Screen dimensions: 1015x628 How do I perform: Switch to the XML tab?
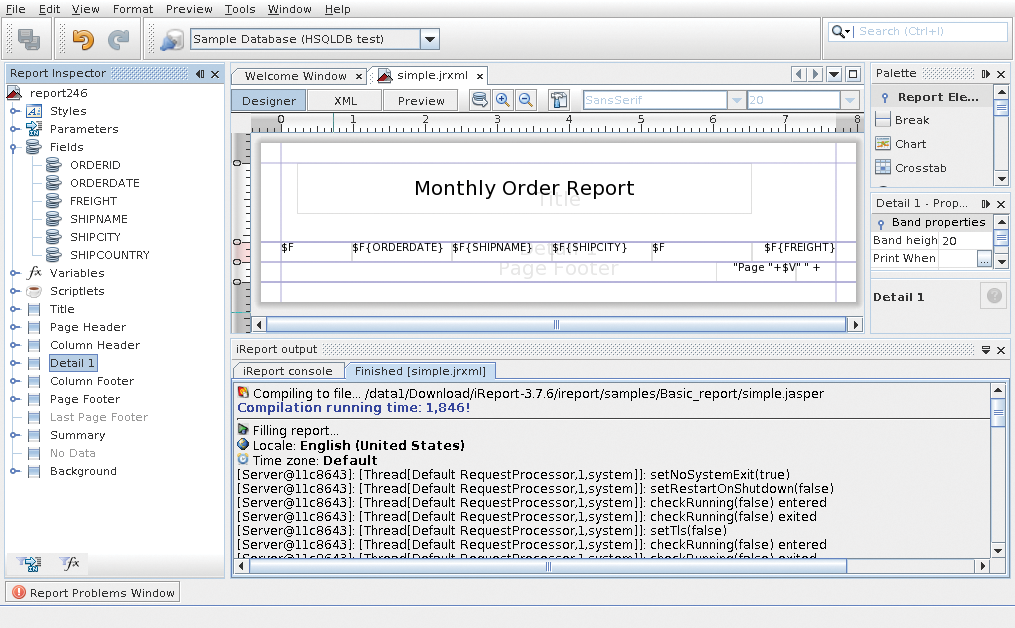[x=343, y=100]
